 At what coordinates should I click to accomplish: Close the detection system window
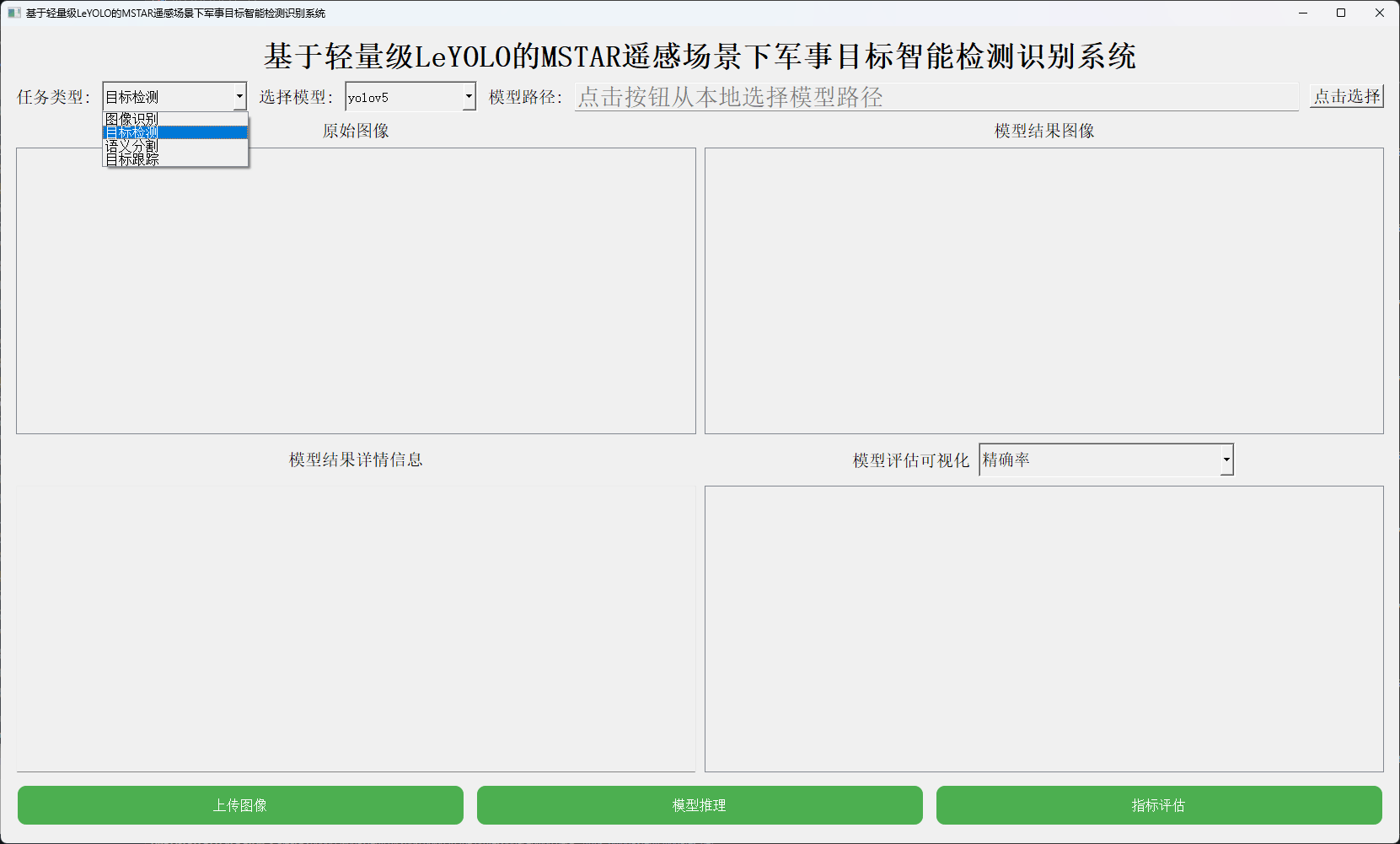1380,13
